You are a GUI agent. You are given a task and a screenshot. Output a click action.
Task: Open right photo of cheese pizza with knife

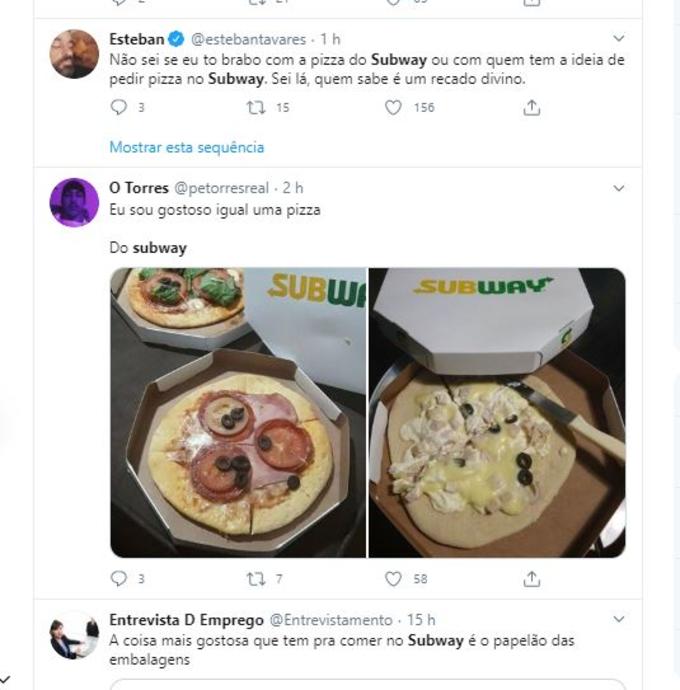[497, 412]
